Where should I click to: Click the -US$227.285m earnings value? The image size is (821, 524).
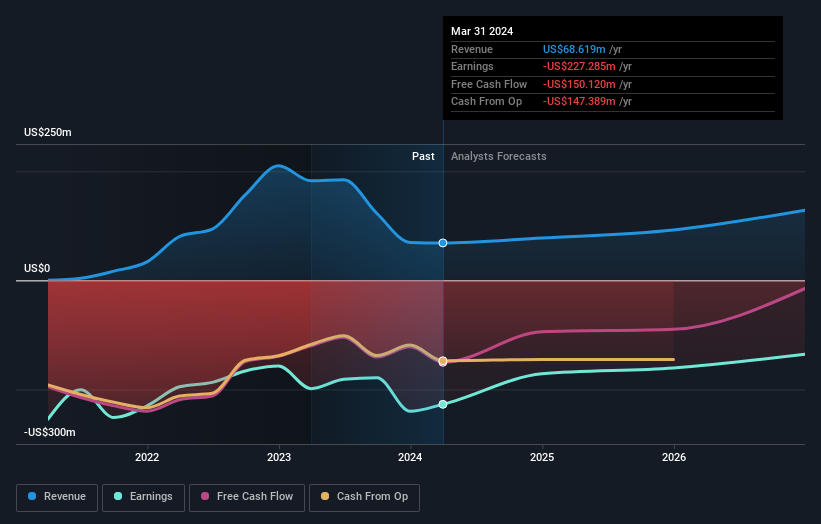(579, 66)
